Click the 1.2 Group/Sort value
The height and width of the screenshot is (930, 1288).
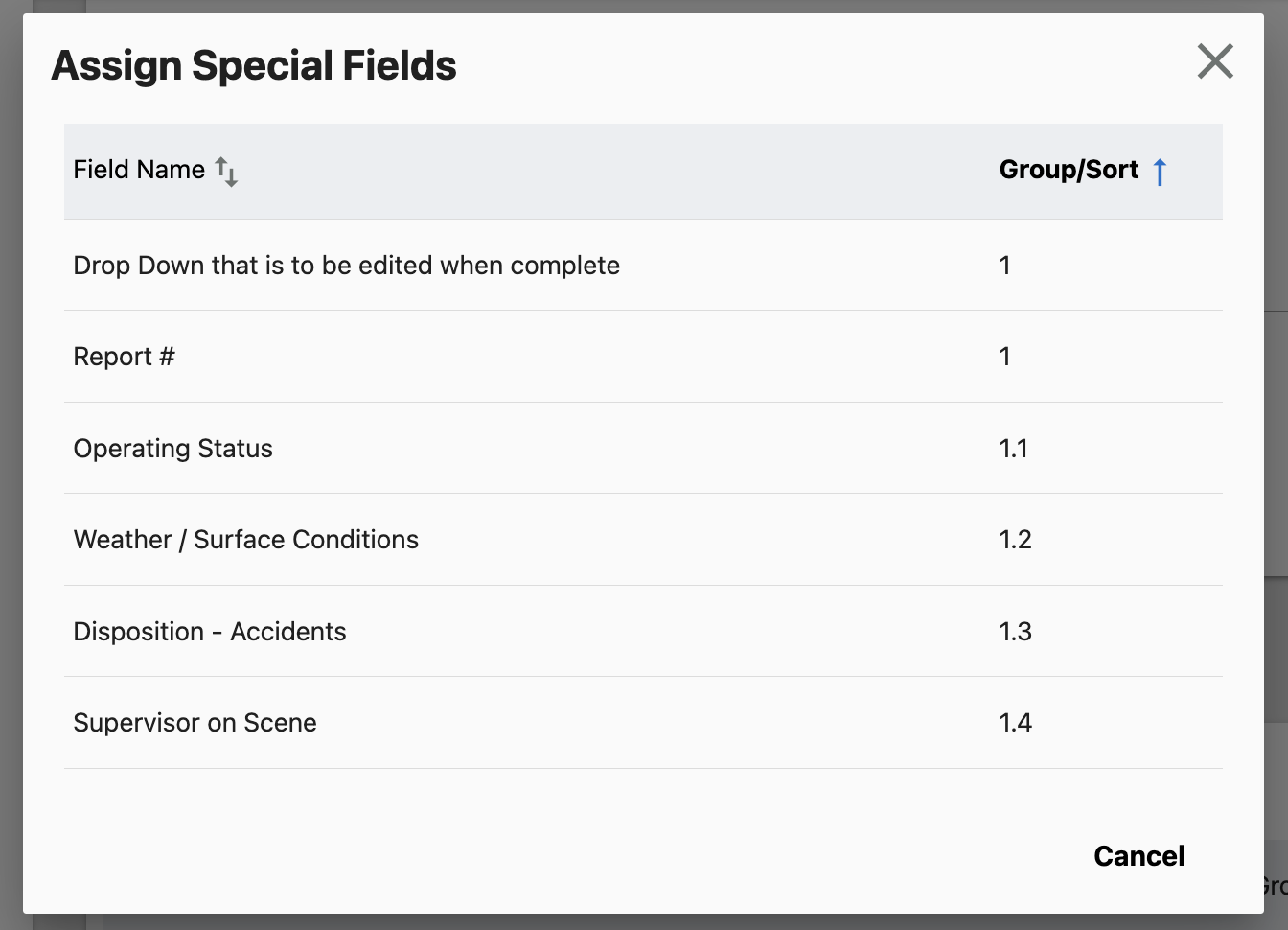(1015, 540)
